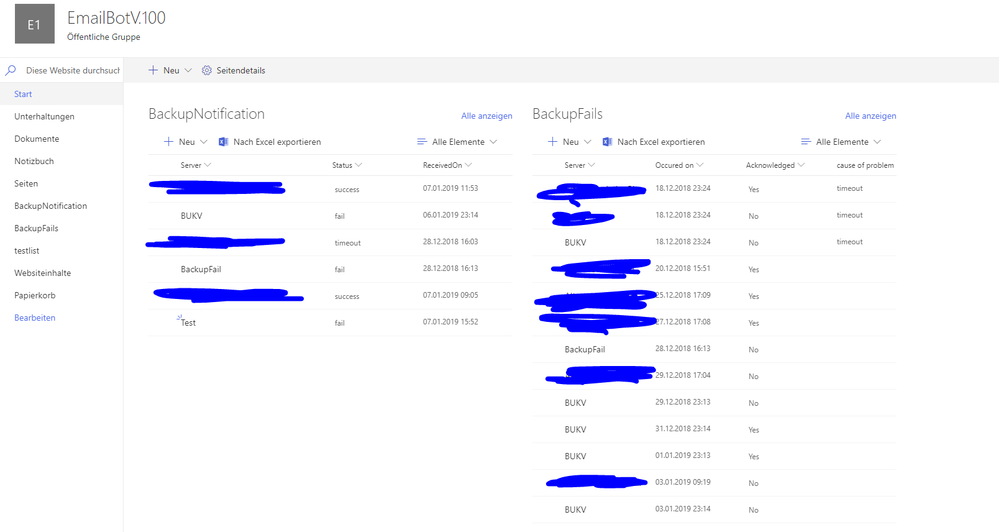Screen dimensions: 999x532
Task: Click the No value in the 03.01.2019 09:19 row
Action: pos(753,483)
